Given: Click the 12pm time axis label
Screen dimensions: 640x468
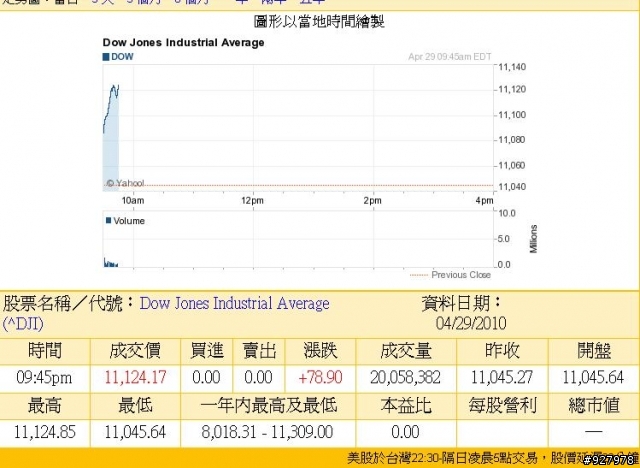Looking at the screenshot, I should point(252,200).
